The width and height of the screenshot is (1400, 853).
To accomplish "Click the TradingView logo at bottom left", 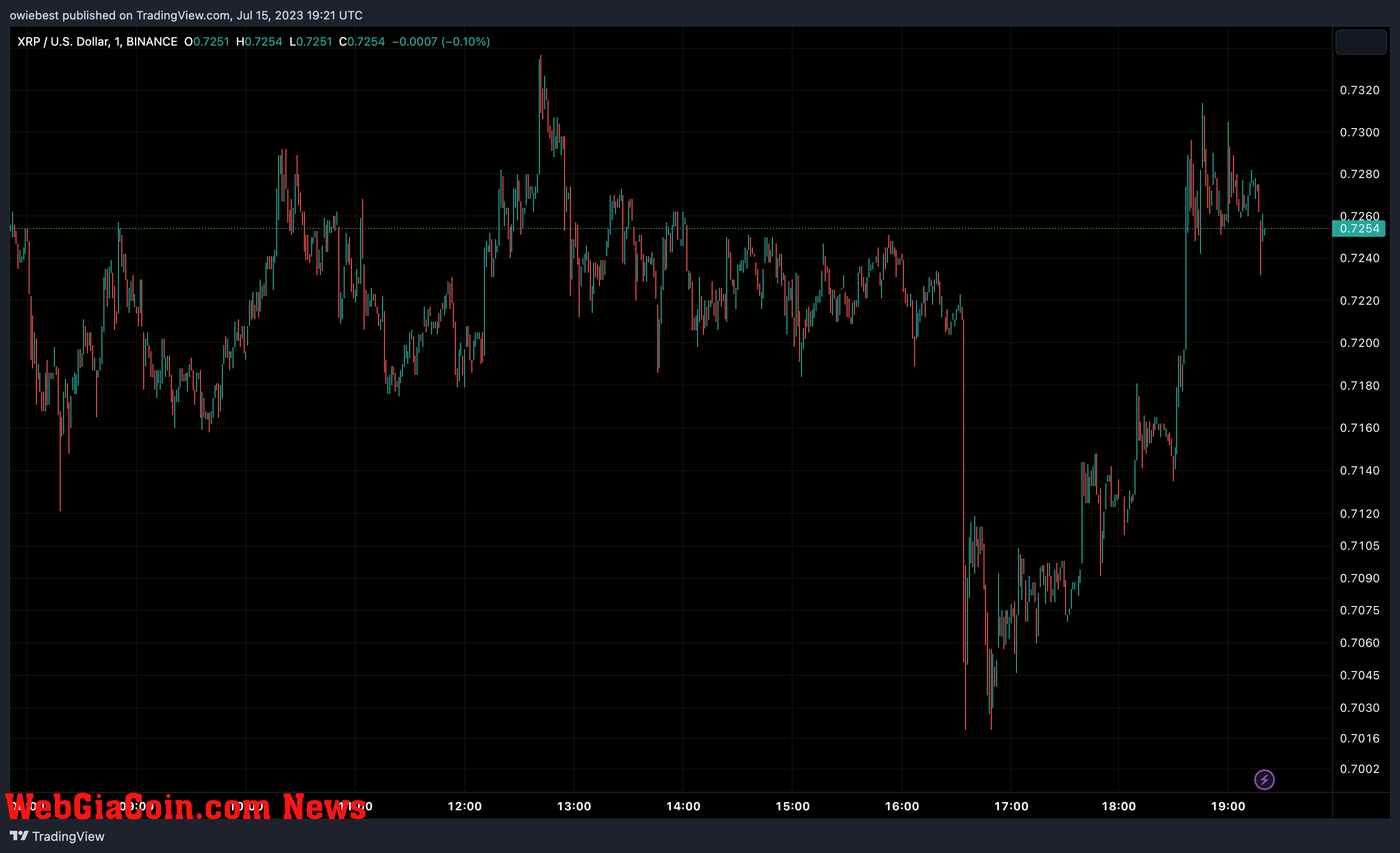I will (x=57, y=836).
